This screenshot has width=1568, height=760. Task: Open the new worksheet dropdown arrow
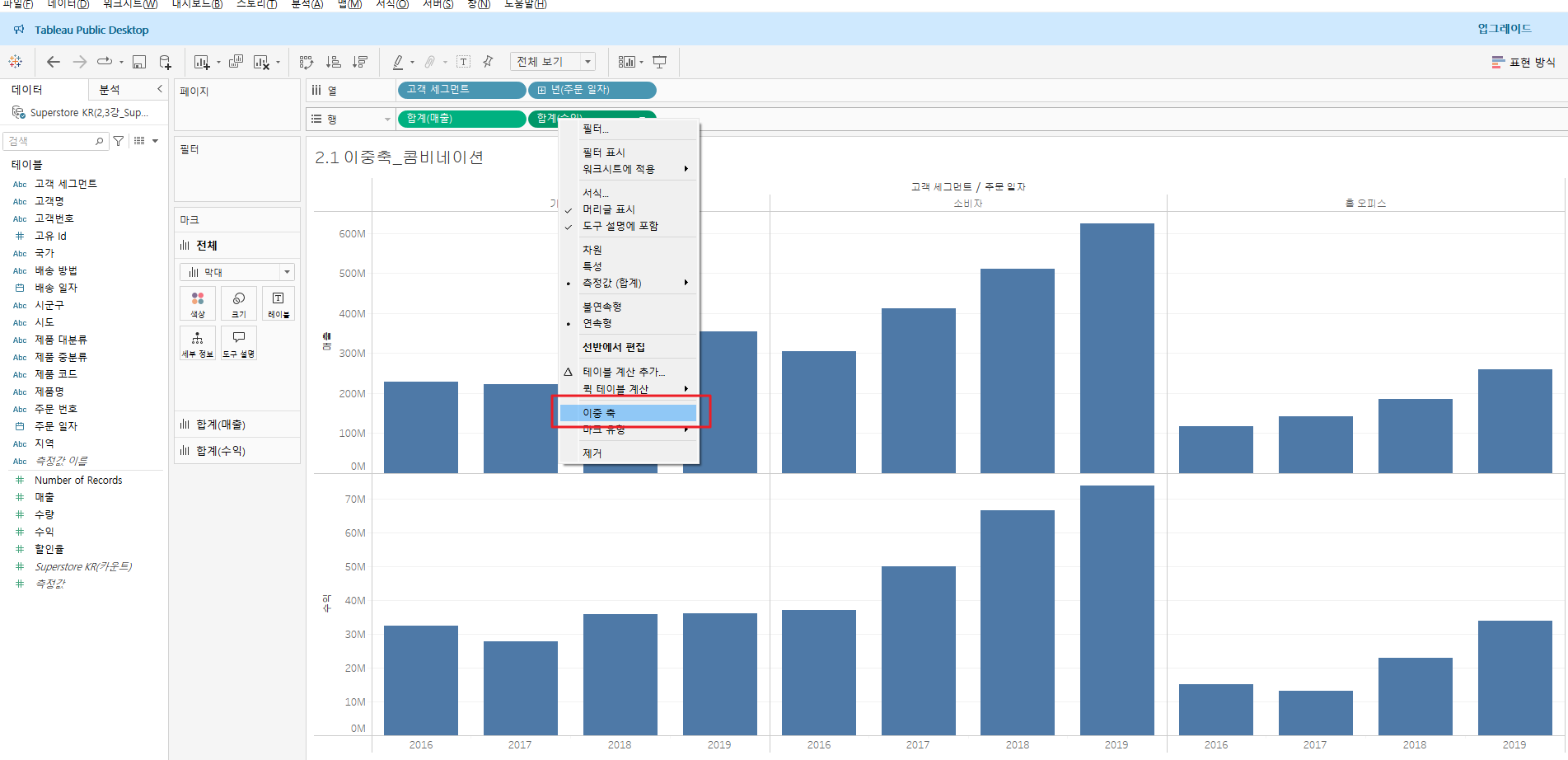(218, 63)
